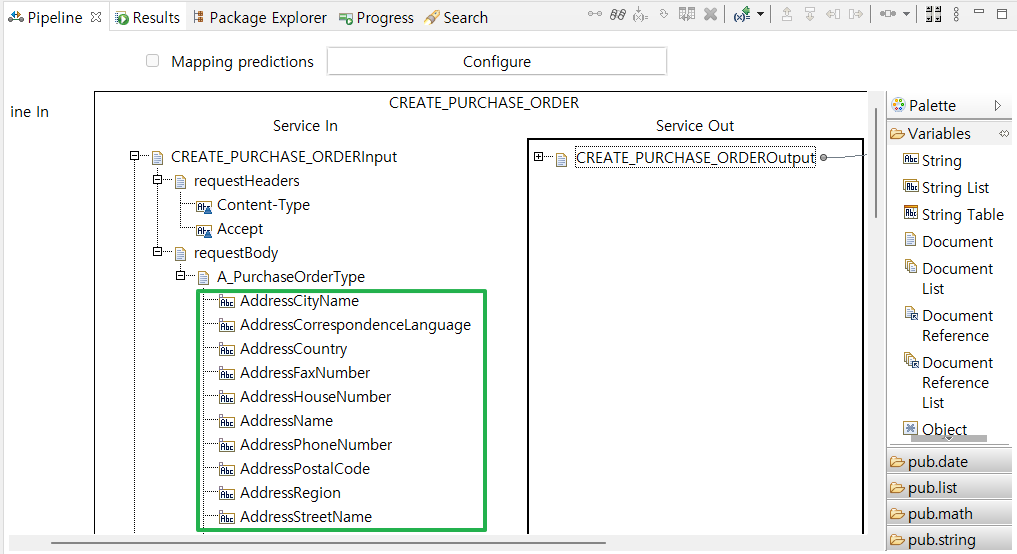This screenshot has height=554, width=1017.
Task: Select the Content-Type header variable
Action: [x=263, y=205]
